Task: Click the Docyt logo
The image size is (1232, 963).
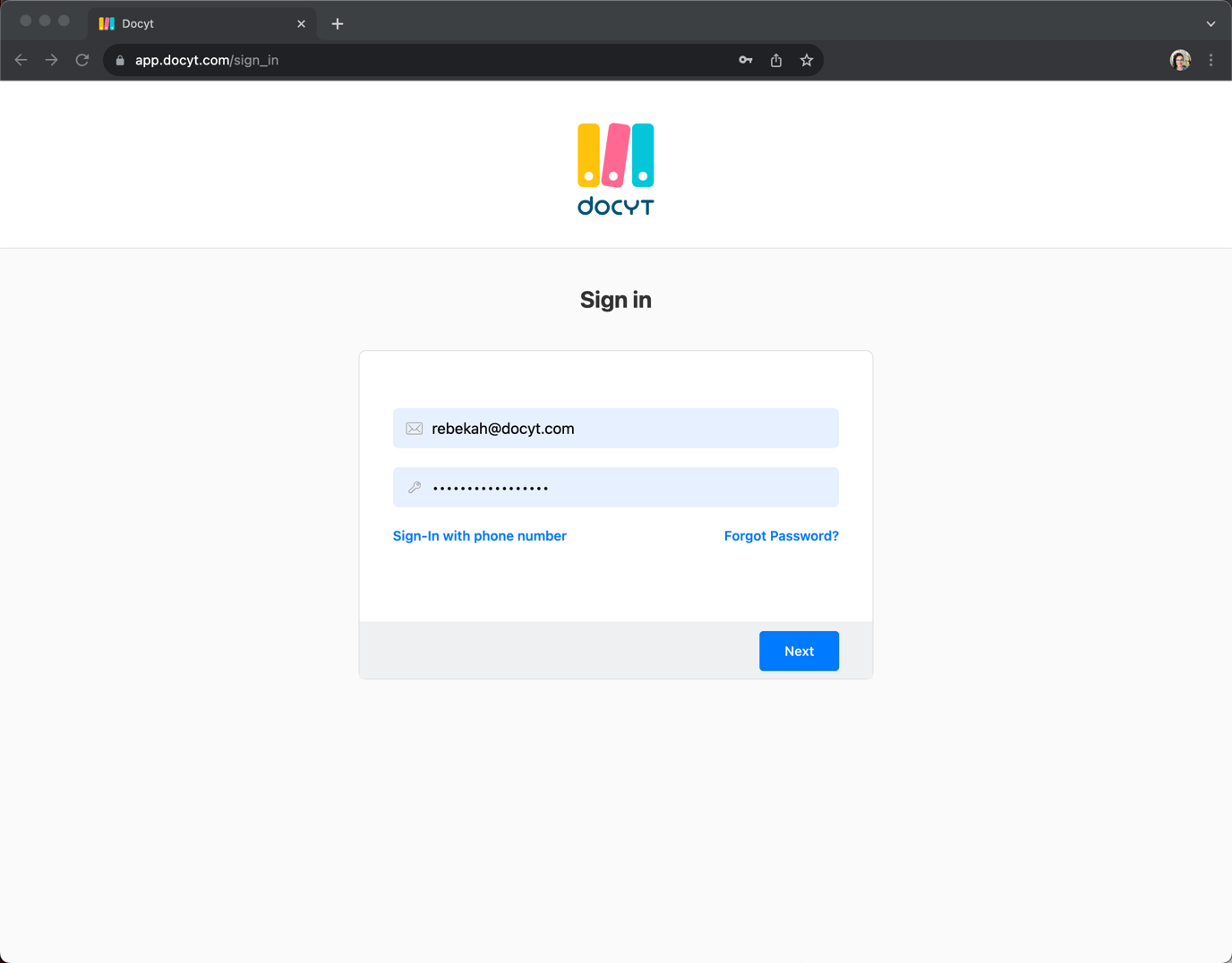Action: pyautogui.click(x=615, y=169)
